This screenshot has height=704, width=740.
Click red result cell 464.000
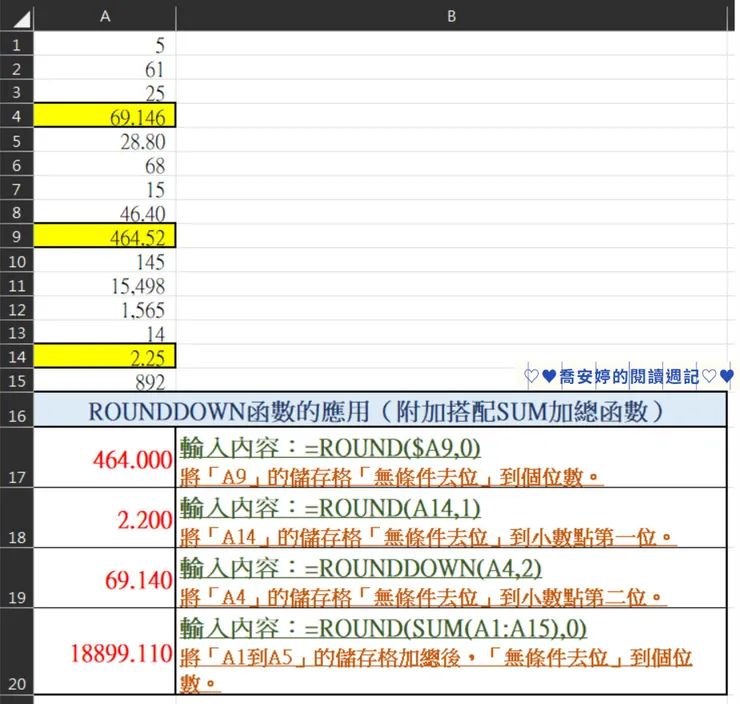pyautogui.click(x=105, y=457)
